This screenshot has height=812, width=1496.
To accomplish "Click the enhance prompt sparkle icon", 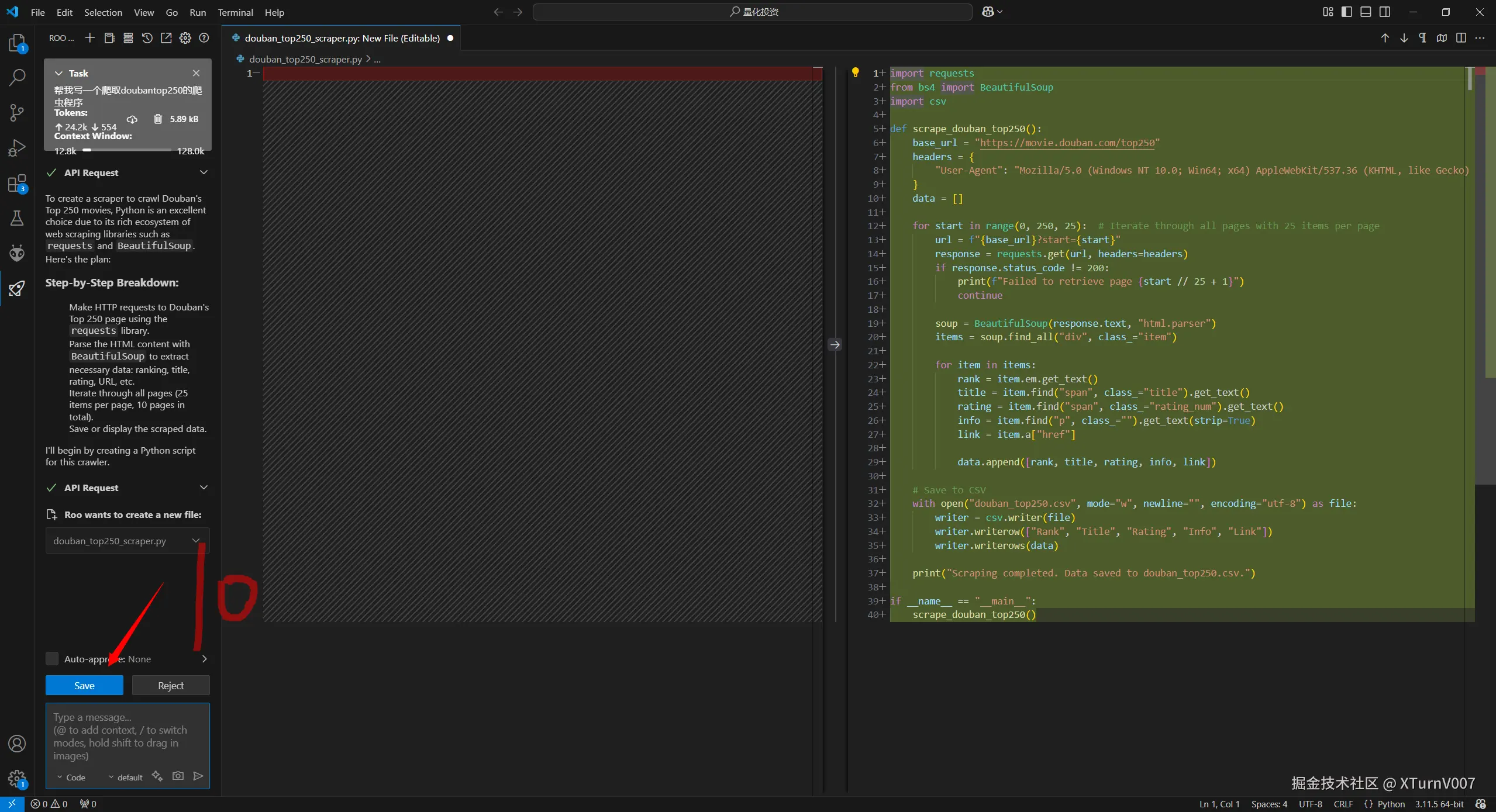I will point(157,776).
